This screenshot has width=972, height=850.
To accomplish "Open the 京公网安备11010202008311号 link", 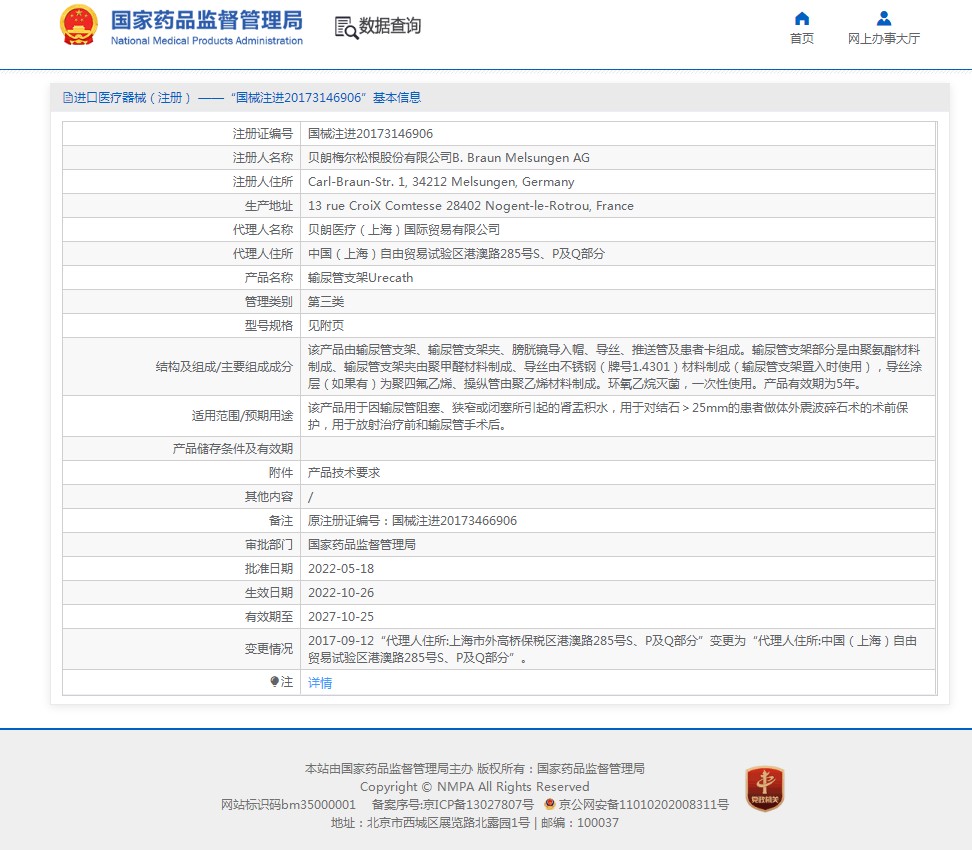I will pos(643,804).
